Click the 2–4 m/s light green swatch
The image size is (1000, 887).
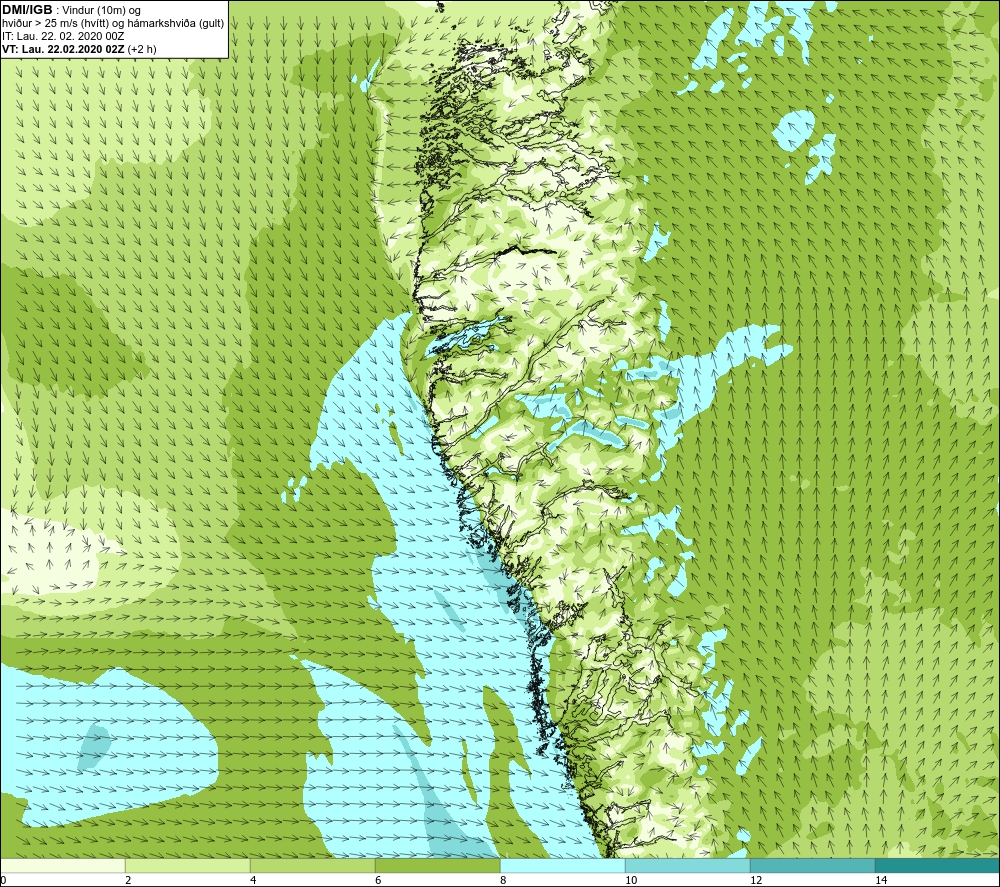pos(188,866)
